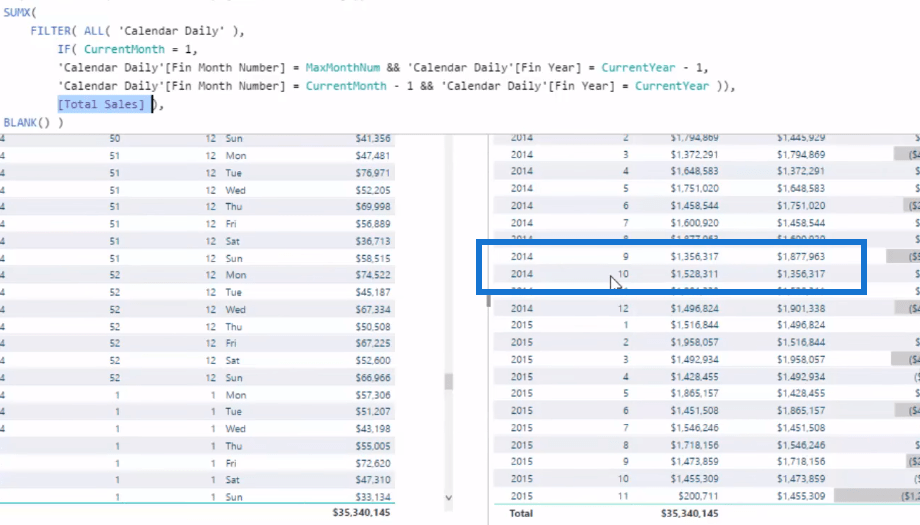Select $1,901,338 in the 2014 month 12 row
This screenshot has height=525, width=920.
tap(801, 309)
